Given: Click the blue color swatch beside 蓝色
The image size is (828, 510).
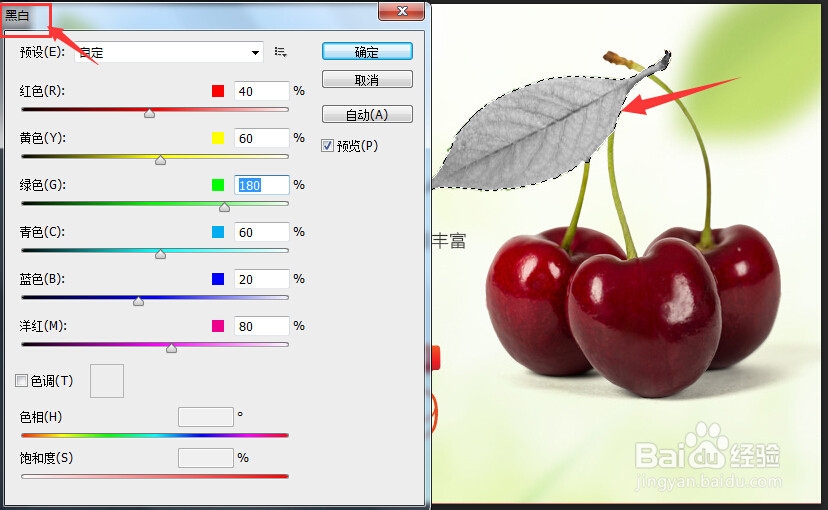Looking at the screenshot, I should coord(218,279).
